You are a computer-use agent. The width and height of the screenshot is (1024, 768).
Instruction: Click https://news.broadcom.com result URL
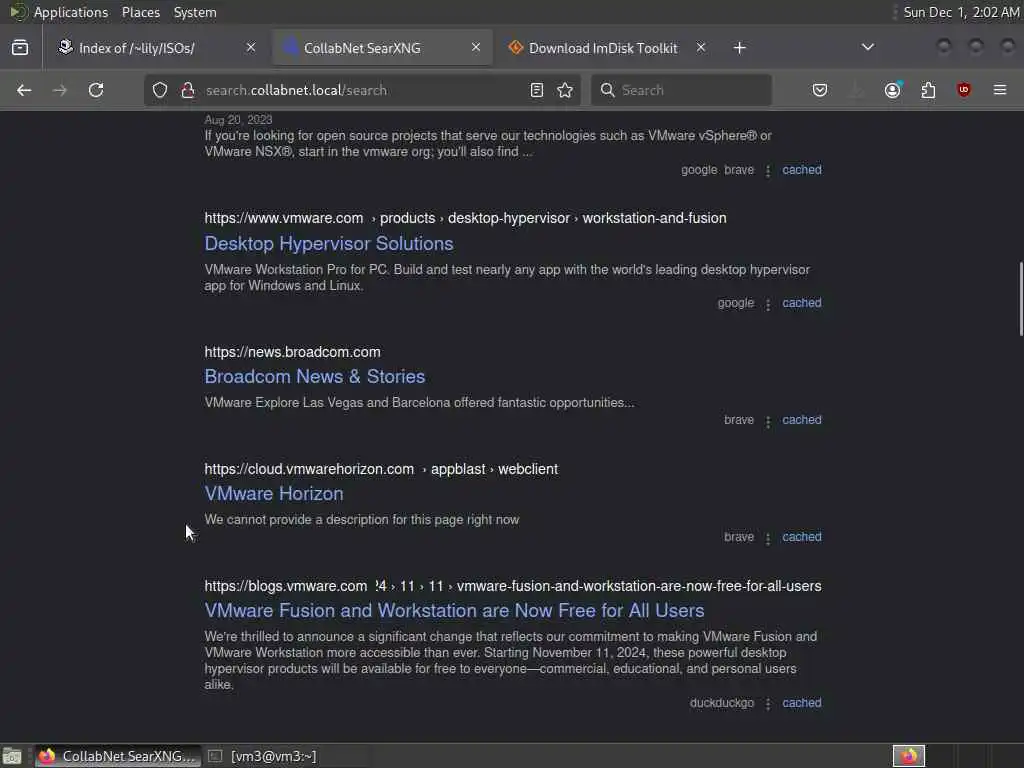(x=292, y=352)
